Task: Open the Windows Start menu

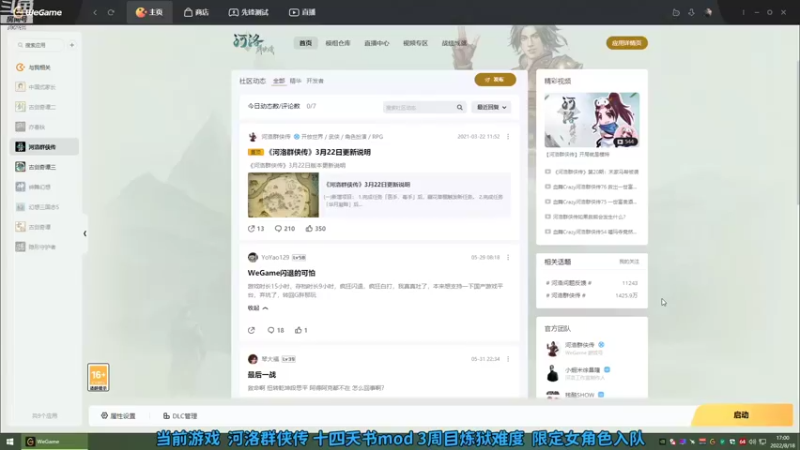Action: click(10, 442)
